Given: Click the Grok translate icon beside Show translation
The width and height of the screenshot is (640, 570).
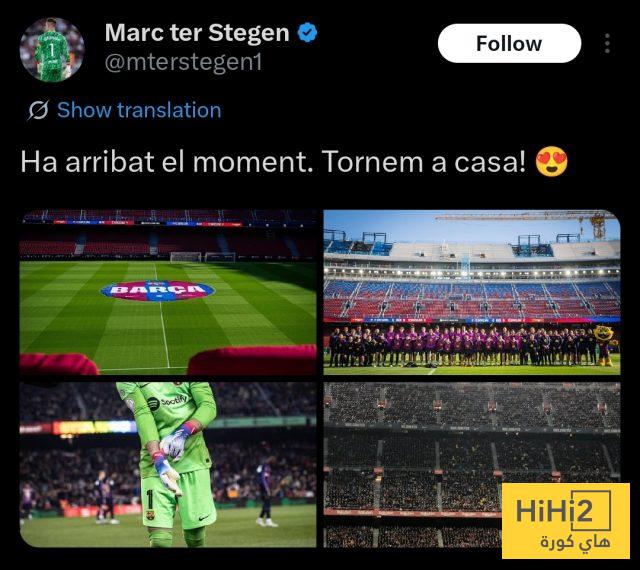Looking at the screenshot, I should [x=38, y=110].
